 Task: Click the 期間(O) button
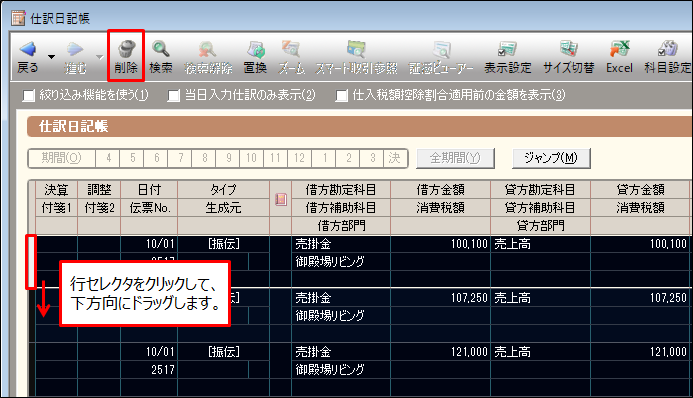tap(61, 158)
